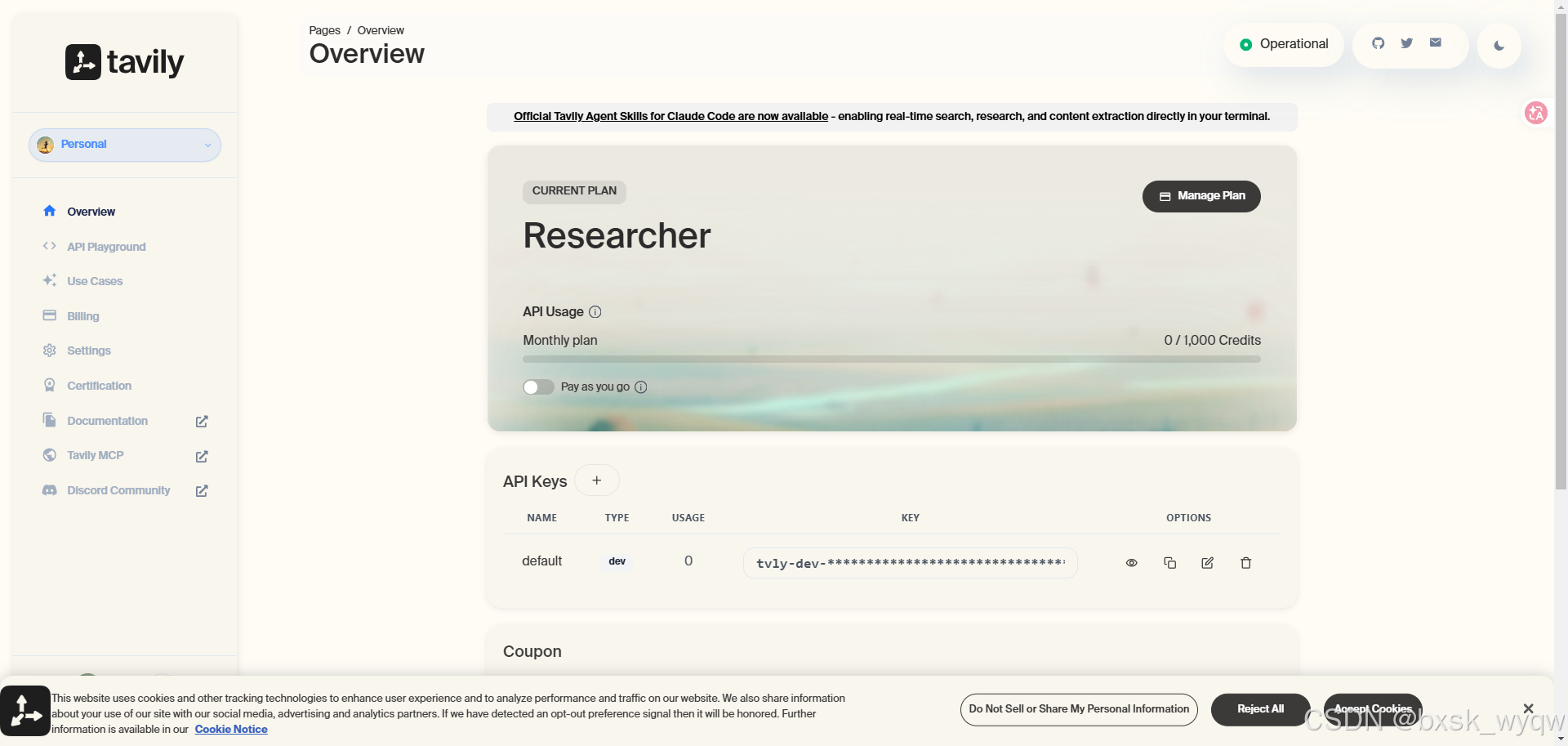
Task: Click the monthly plan credits progress bar
Action: [892, 359]
